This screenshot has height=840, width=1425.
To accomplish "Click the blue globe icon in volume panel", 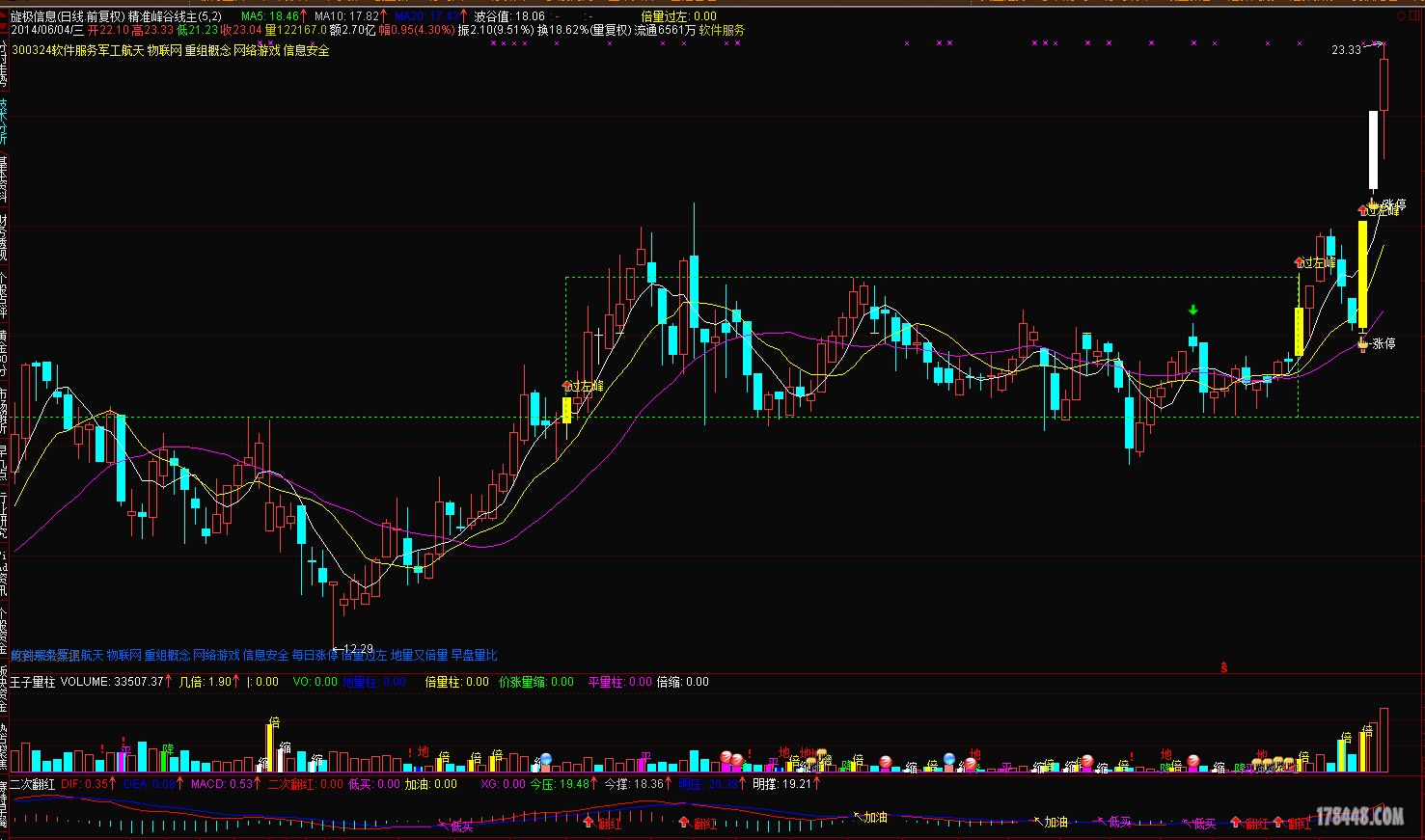I will pyautogui.click(x=547, y=759).
